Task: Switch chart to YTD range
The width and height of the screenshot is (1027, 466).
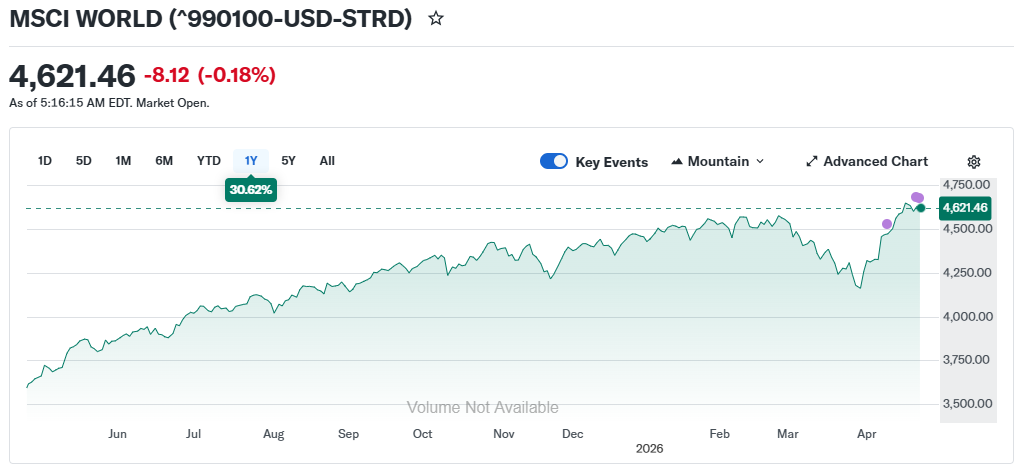Action: pyautogui.click(x=208, y=161)
